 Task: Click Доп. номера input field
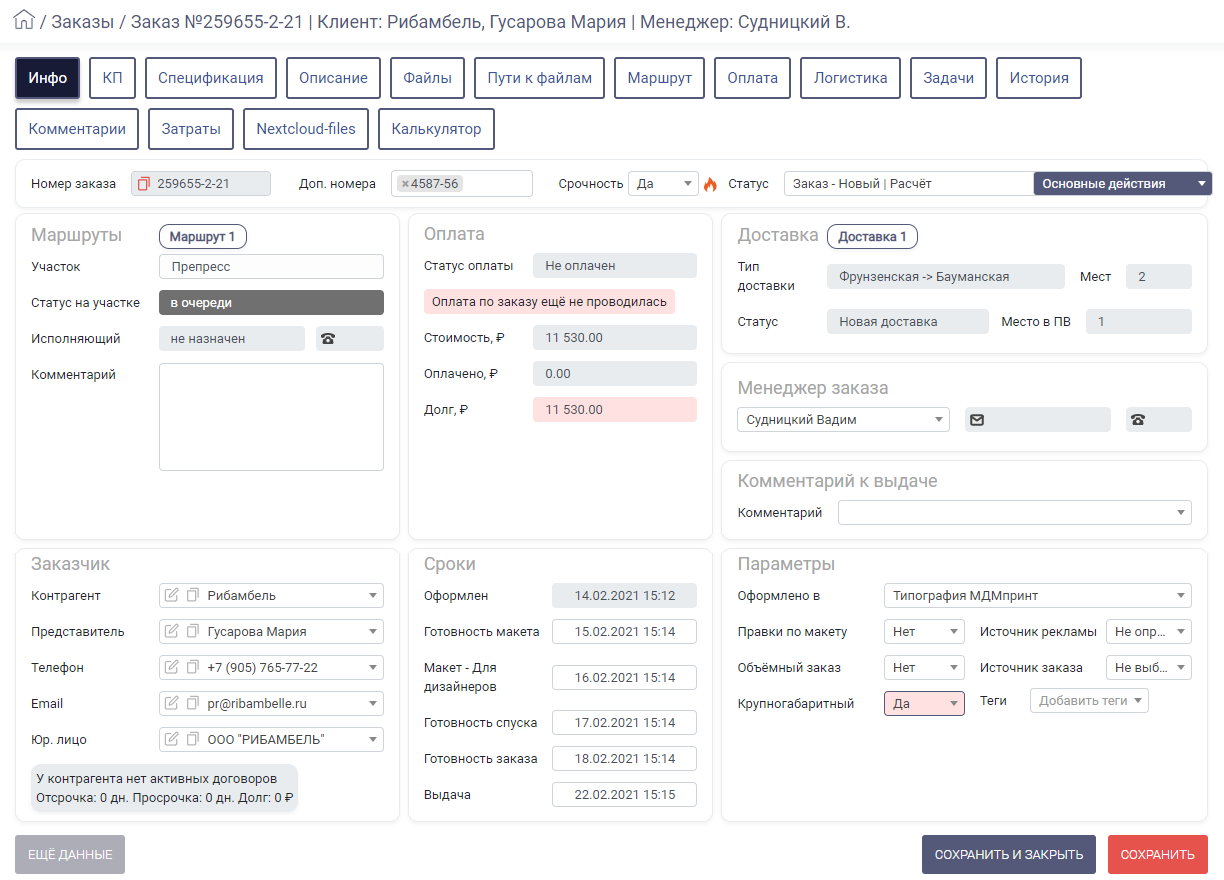coord(462,184)
